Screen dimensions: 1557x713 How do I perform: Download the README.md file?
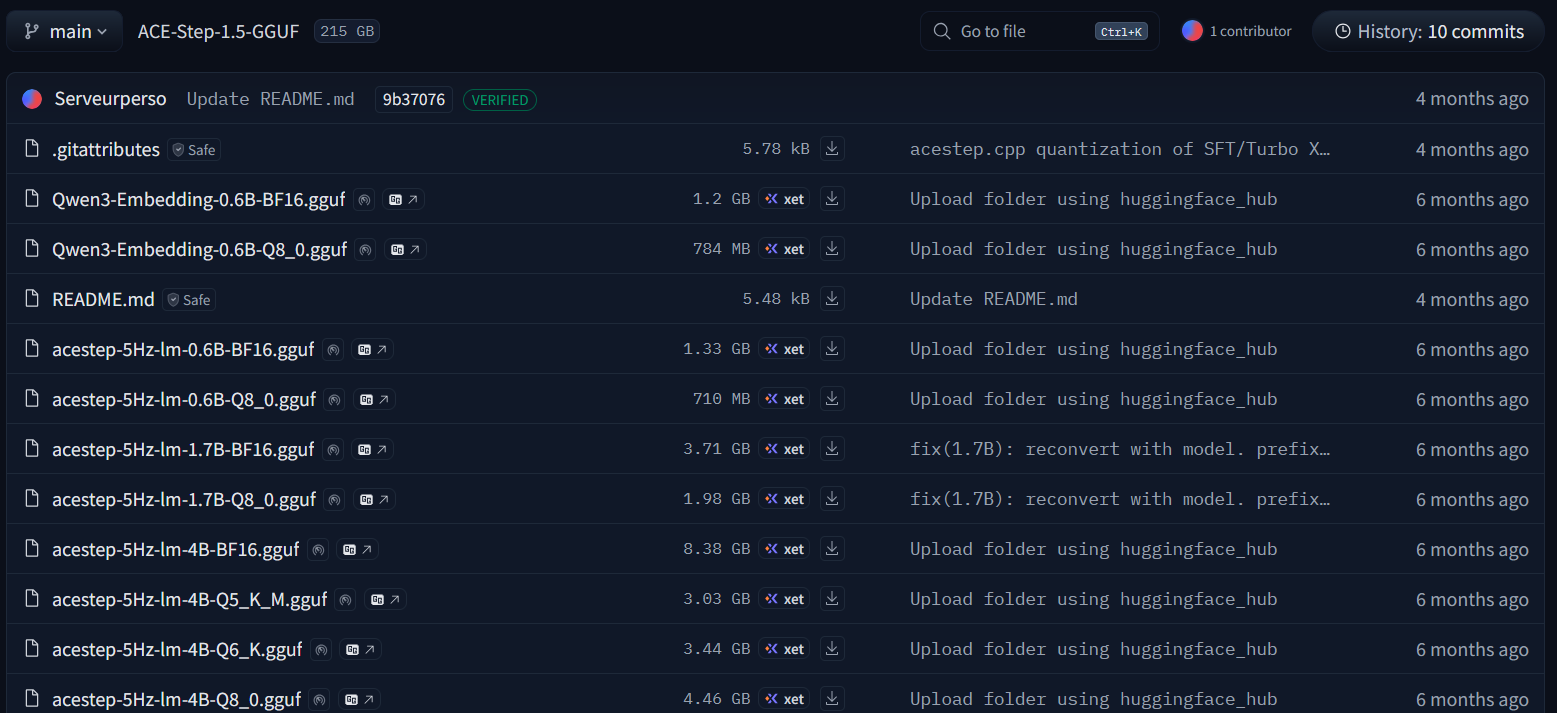click(832, 299)
